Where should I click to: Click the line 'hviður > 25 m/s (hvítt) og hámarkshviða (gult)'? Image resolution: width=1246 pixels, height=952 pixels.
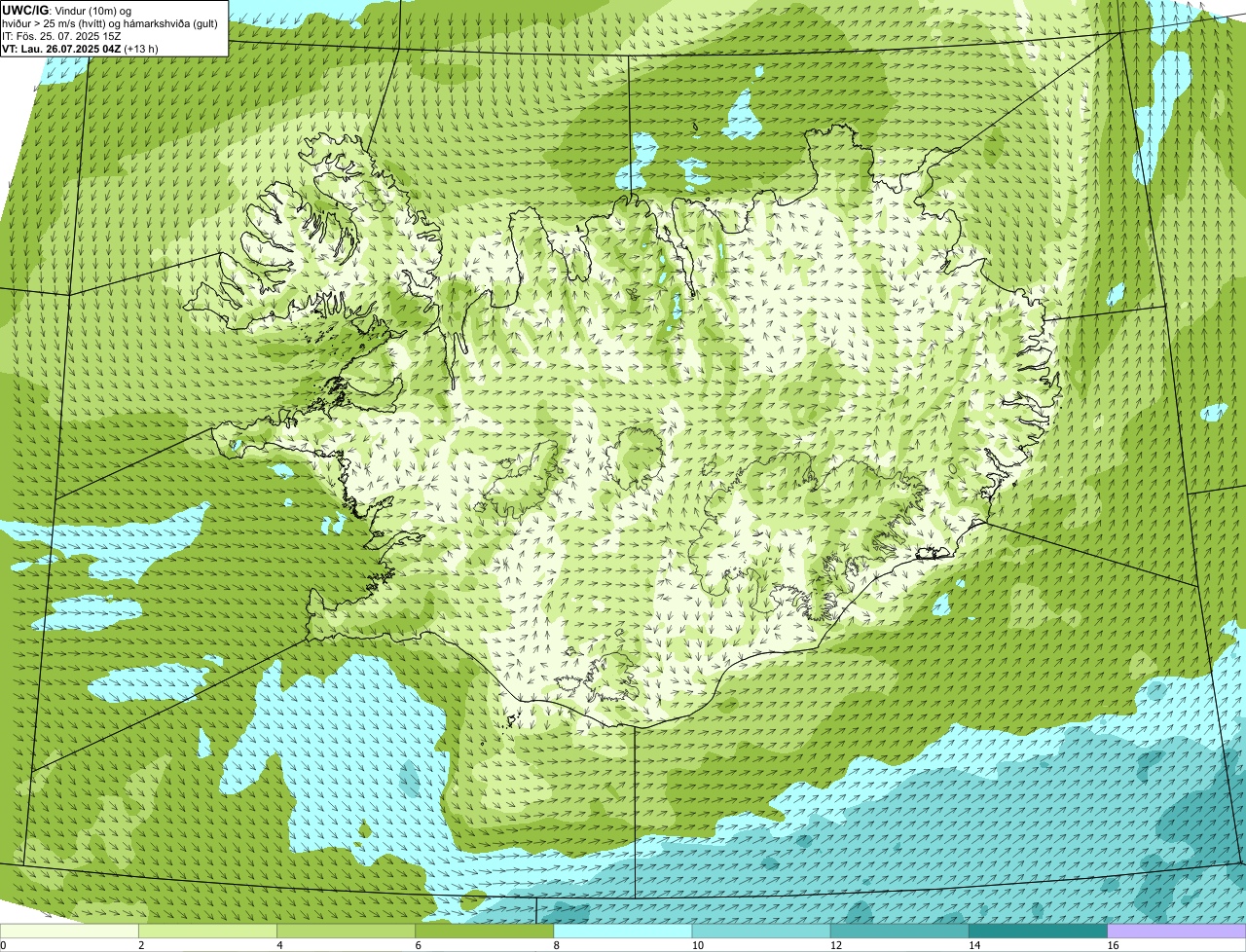pyautogui.click(x=110, y=22)
